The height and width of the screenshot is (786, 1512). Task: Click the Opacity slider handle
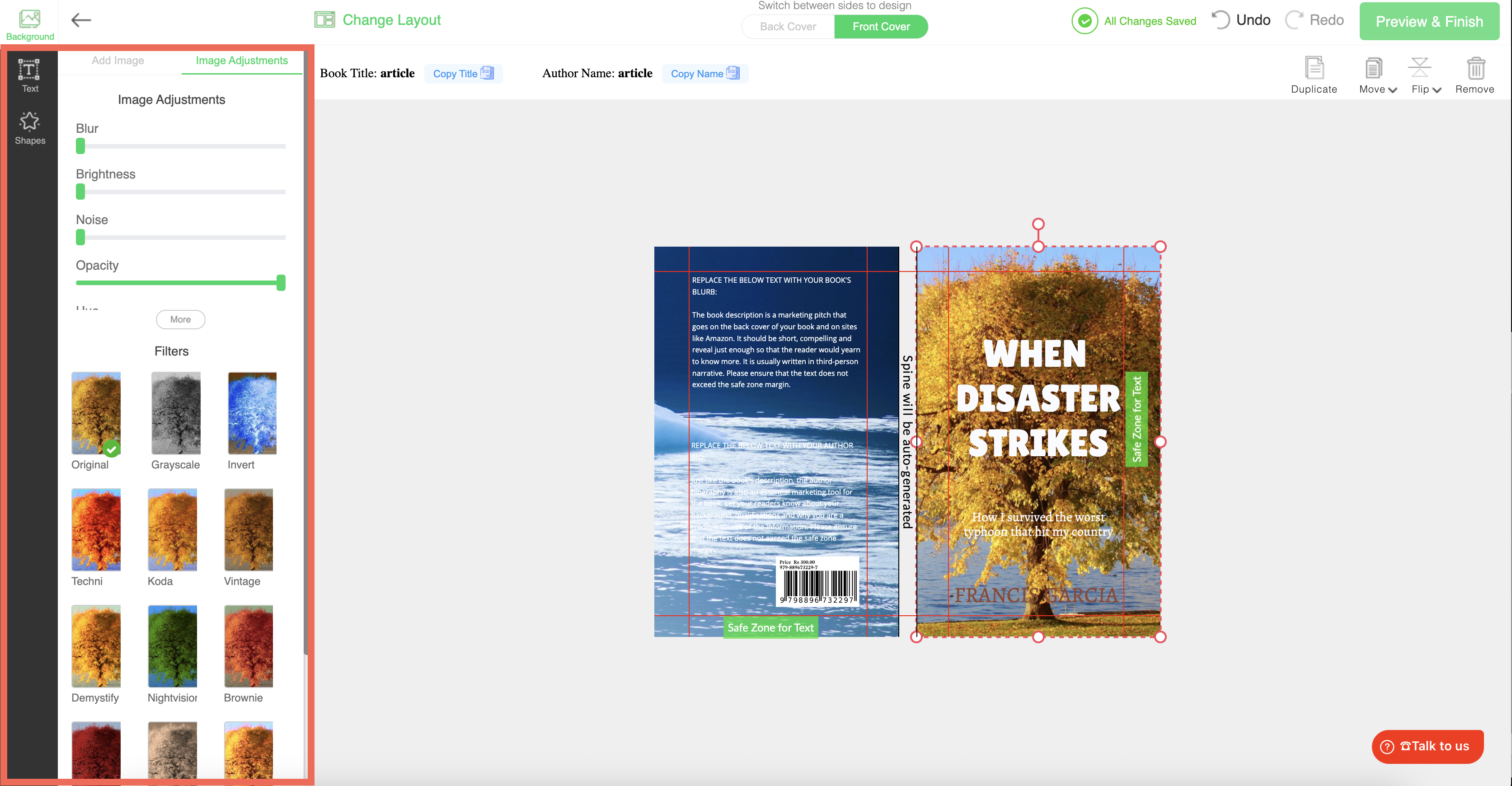281,283
